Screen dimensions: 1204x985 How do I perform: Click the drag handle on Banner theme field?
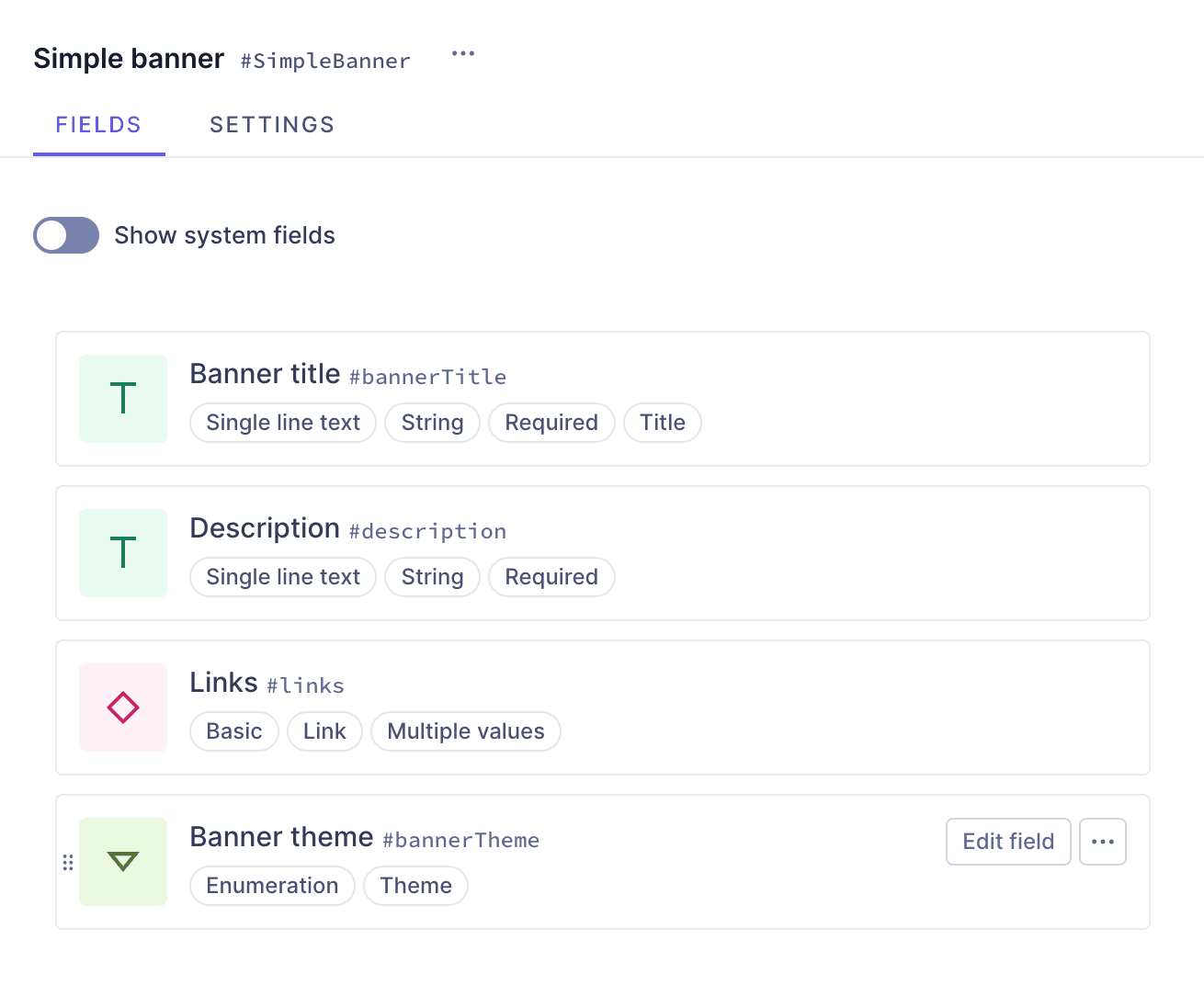[67, 861]
